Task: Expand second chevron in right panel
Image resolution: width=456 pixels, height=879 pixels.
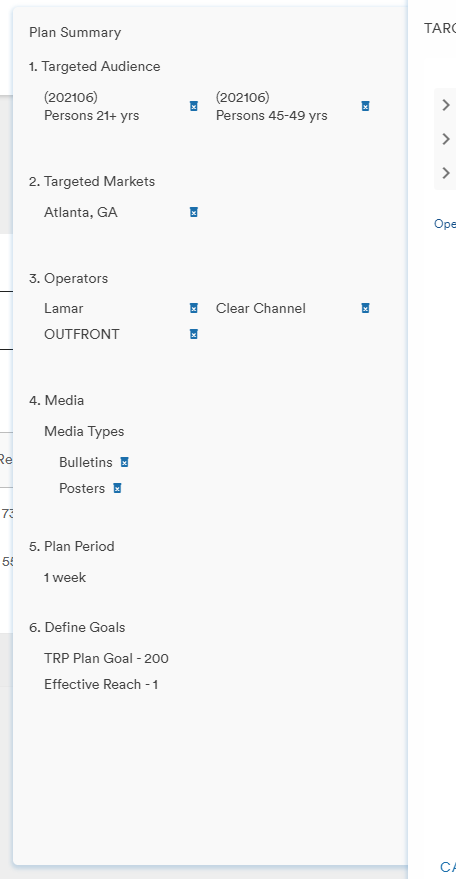Action: [446, 138]
